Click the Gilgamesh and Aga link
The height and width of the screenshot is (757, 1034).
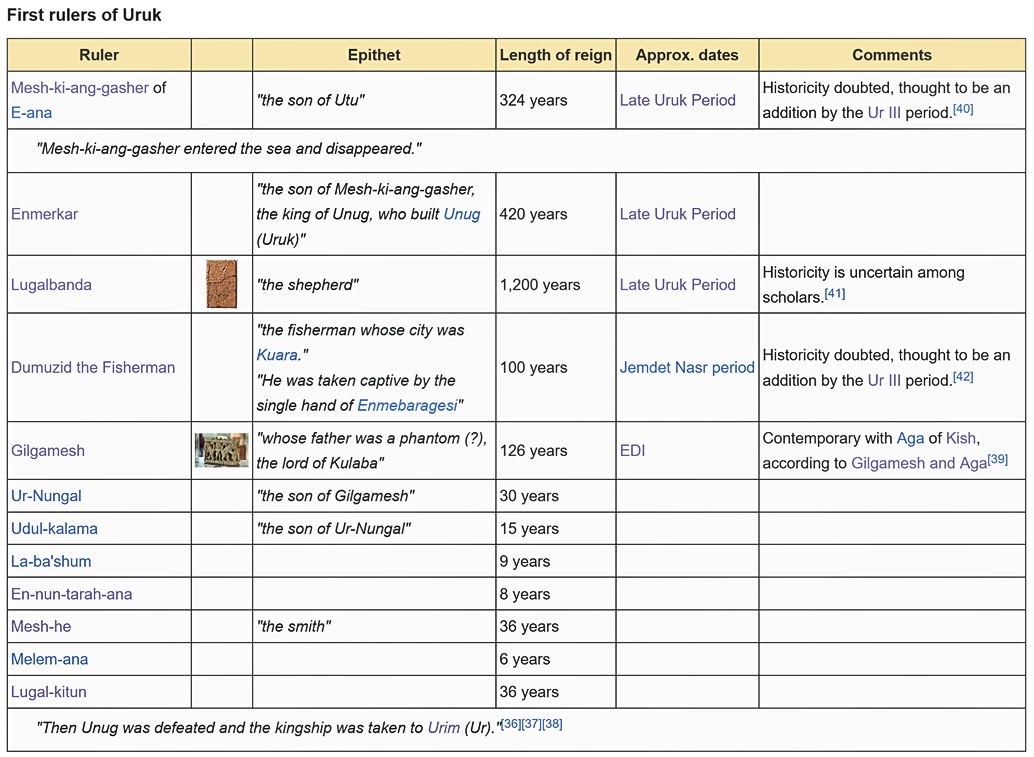[918, 464]
